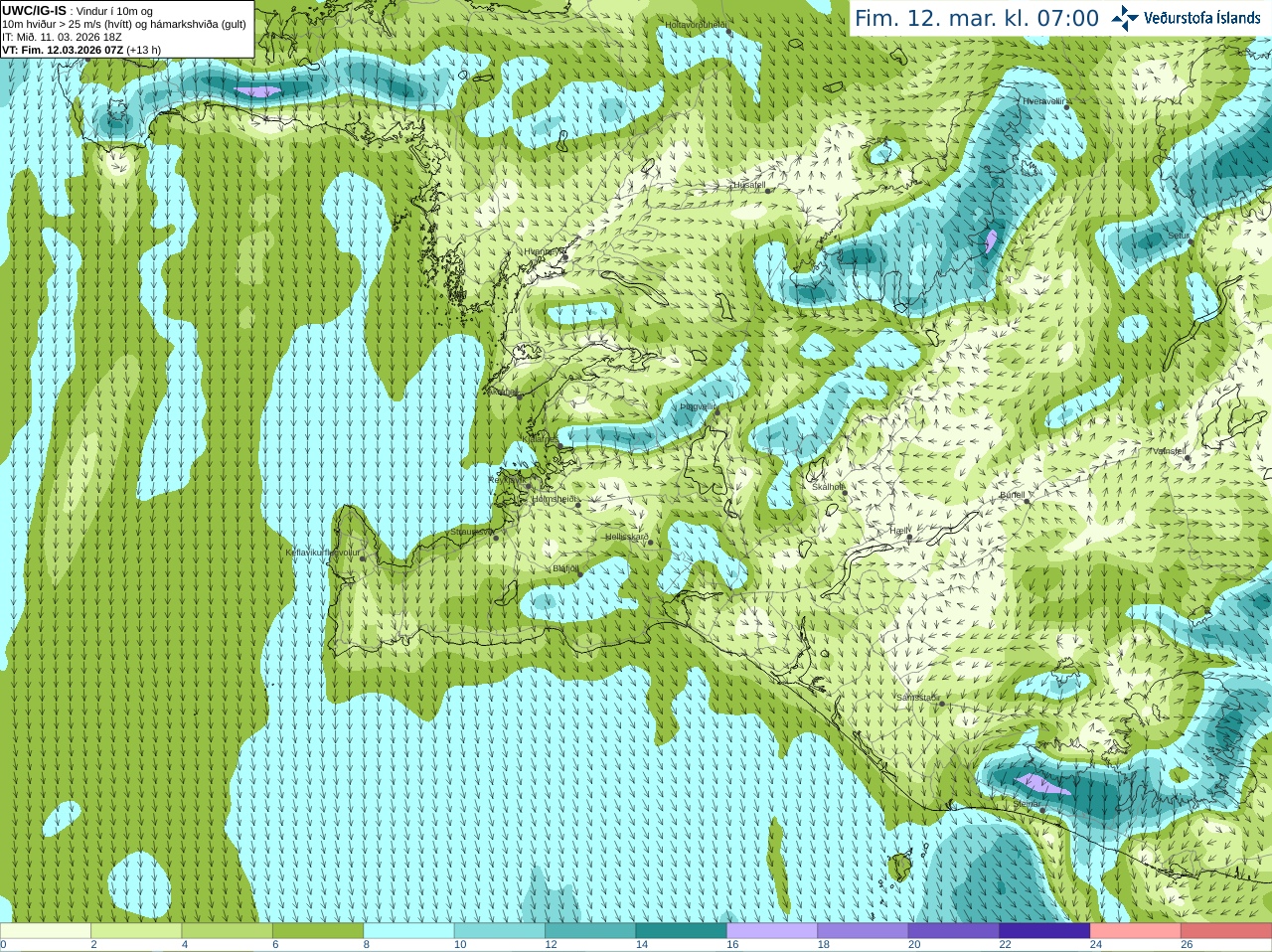Click the Hvanneyri station label
The width and height of the screenshot is (1272, 952).
[x=543, y=251]
